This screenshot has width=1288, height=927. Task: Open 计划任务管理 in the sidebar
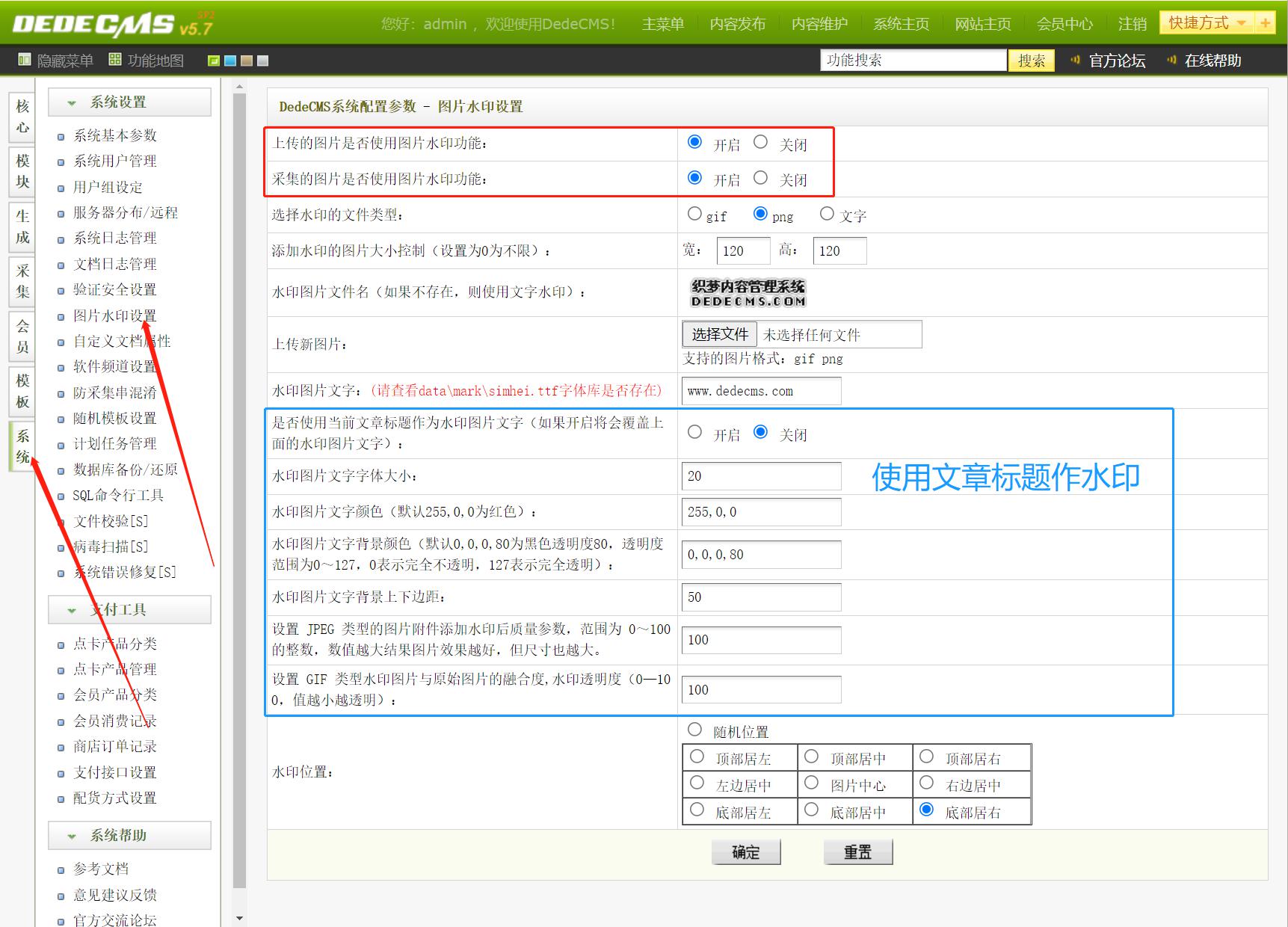pos(115,444)
